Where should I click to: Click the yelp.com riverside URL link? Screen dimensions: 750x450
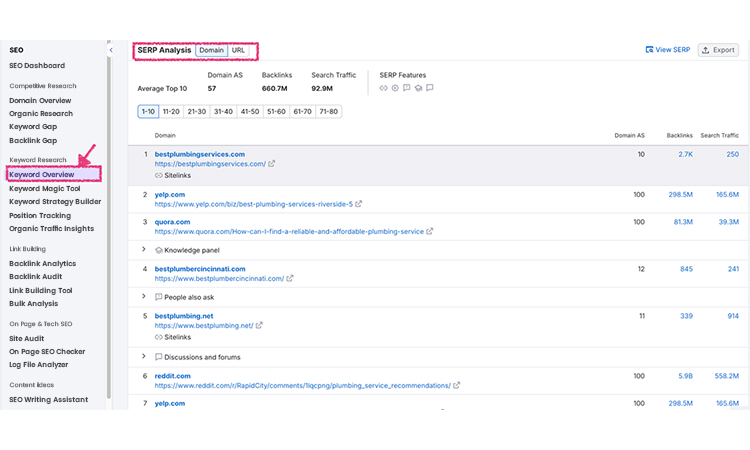pyautogui.click(x=254, y=204)
